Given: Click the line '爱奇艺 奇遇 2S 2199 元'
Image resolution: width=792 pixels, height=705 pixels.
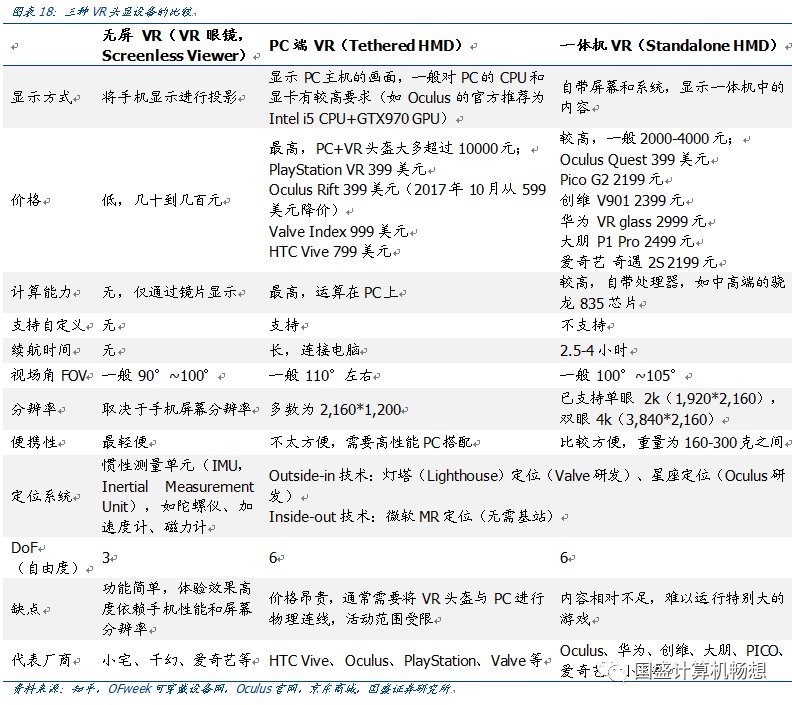Looking at the screenshot, I should (639, 262).
